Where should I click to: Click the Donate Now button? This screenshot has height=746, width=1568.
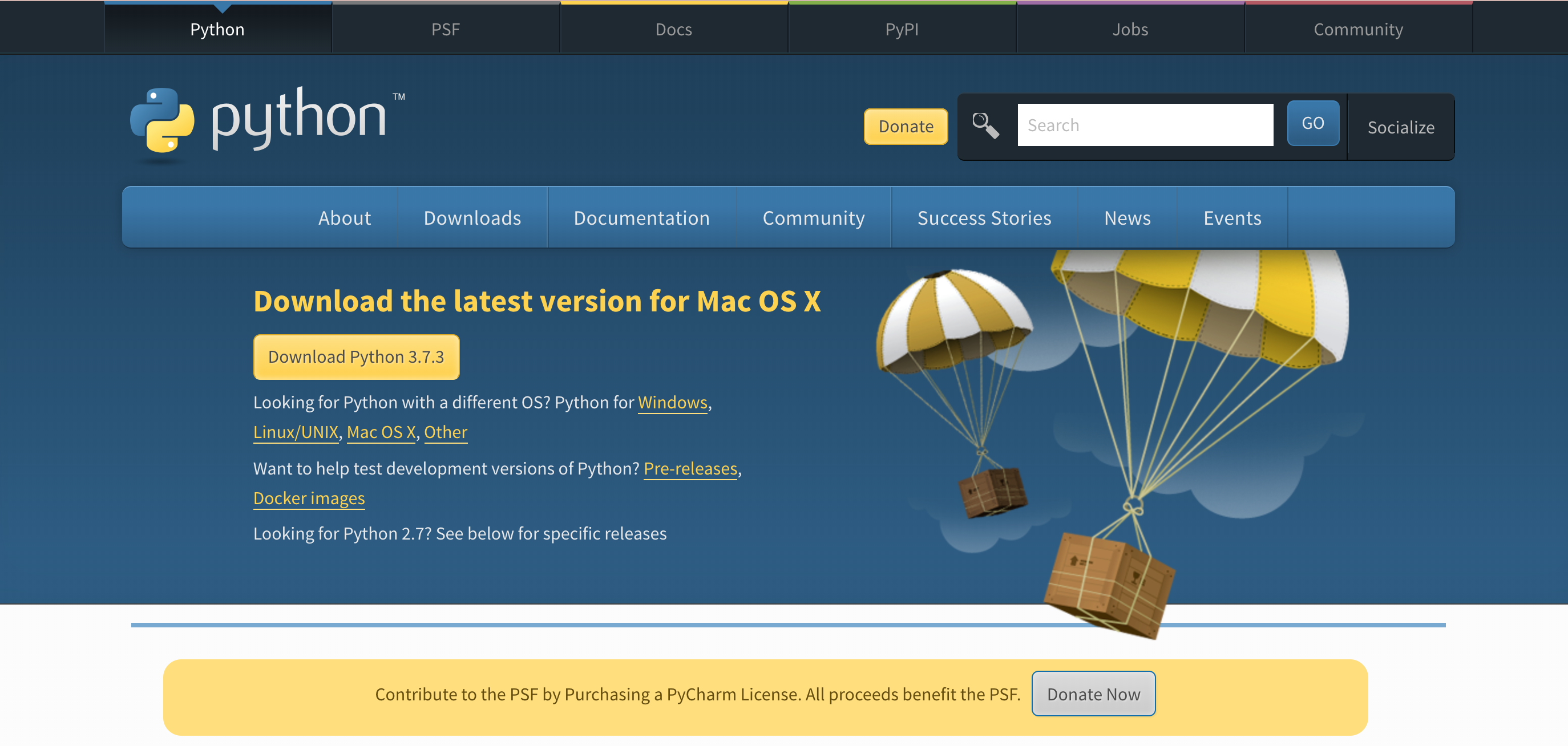click(1093, 694)
